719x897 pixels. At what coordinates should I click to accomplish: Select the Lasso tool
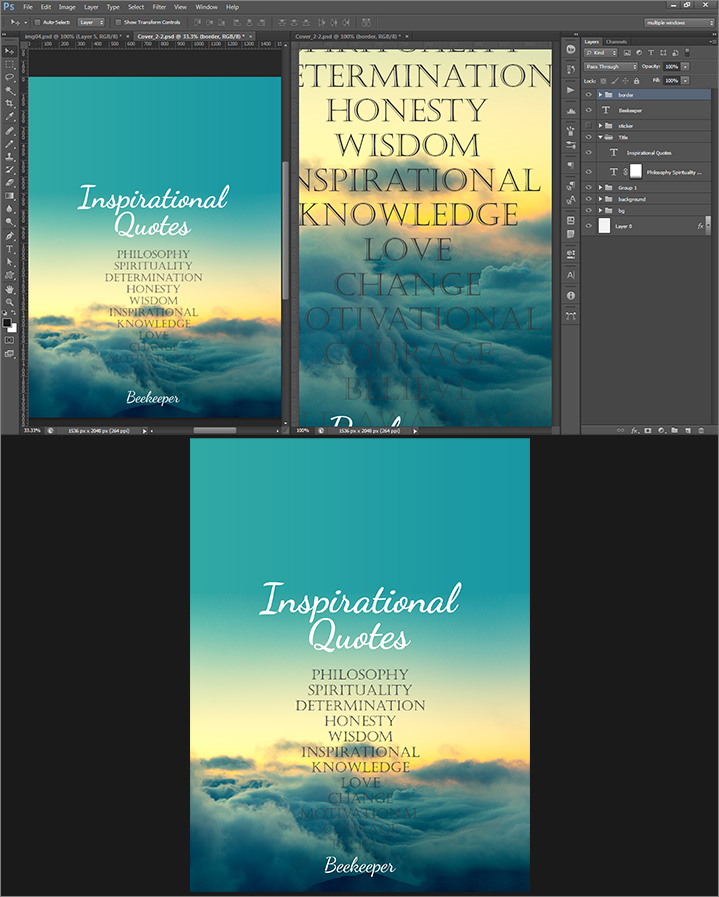10,76
